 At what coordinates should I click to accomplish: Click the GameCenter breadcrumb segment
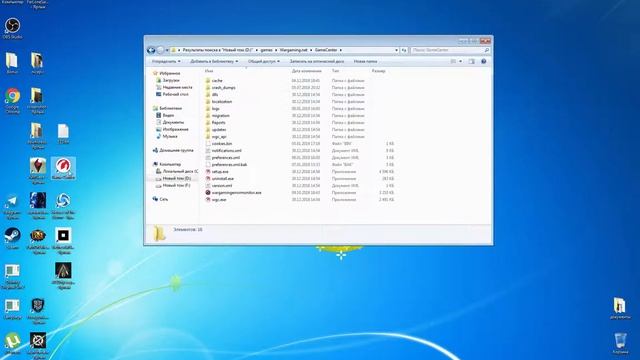tap(326, 50)
